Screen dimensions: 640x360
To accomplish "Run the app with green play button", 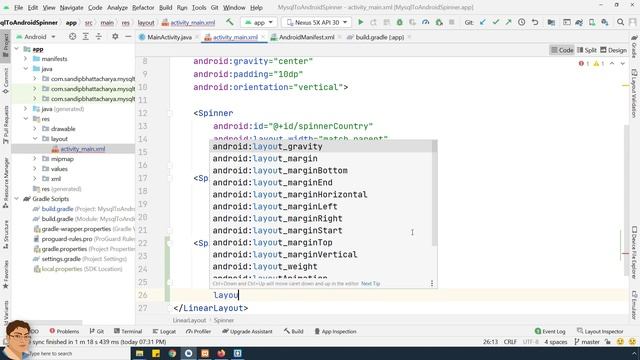I will (x=360, y=22).
